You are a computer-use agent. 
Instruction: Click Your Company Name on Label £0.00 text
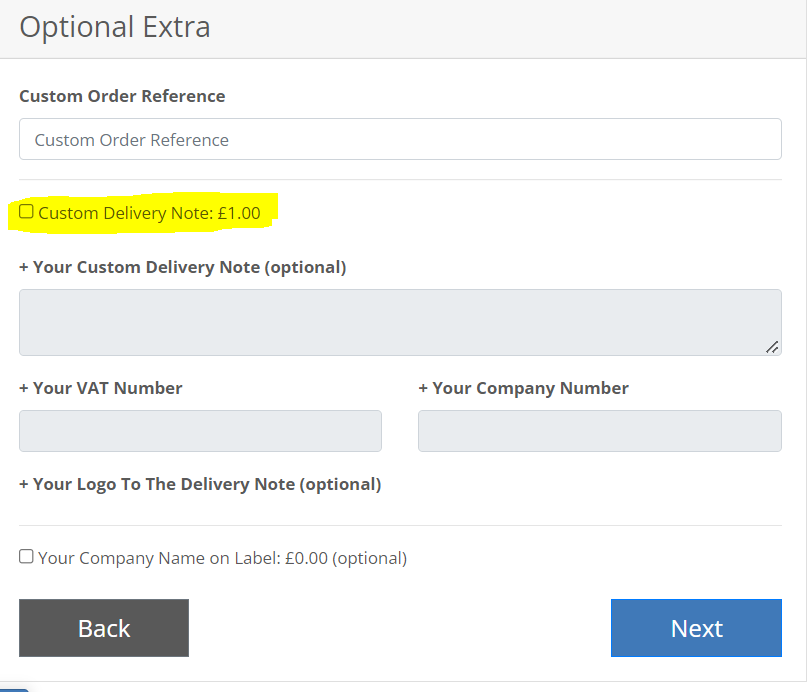point(222,558)
